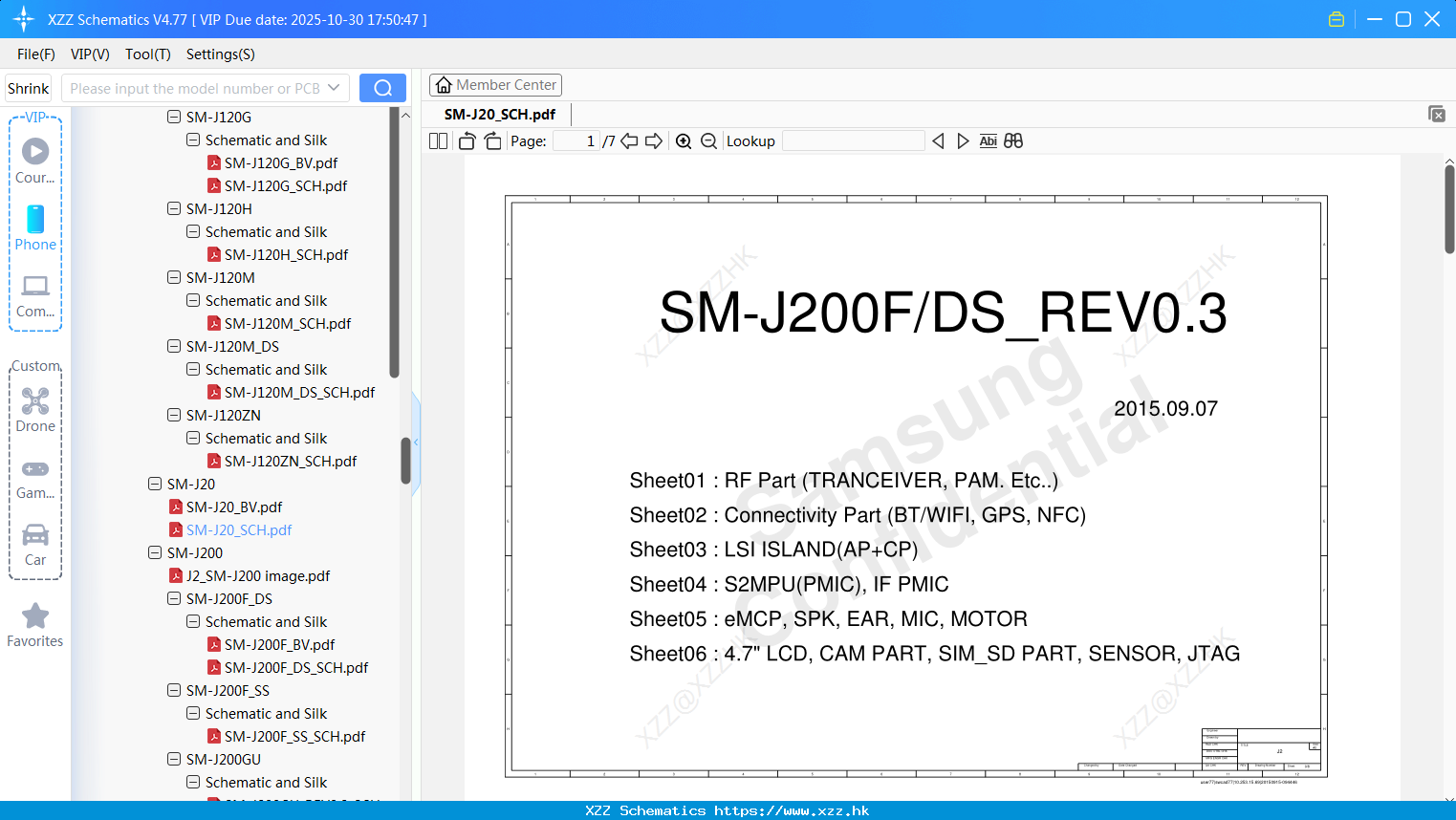Image resolution: width=1456 pixels, height=820 pixels.
Task: Open J2_SM-J200 image.pdf file
Action: [258, 575]
